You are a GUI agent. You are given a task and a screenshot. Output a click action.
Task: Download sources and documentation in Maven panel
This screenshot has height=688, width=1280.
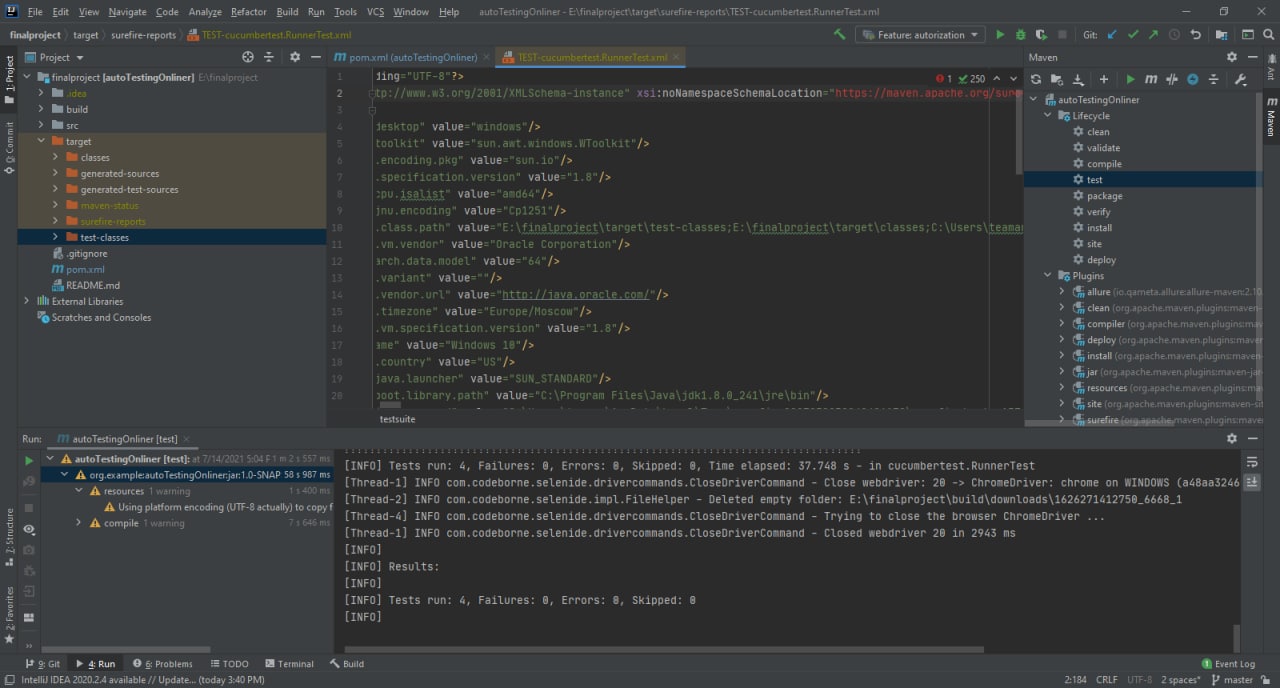click(1078, 79)
